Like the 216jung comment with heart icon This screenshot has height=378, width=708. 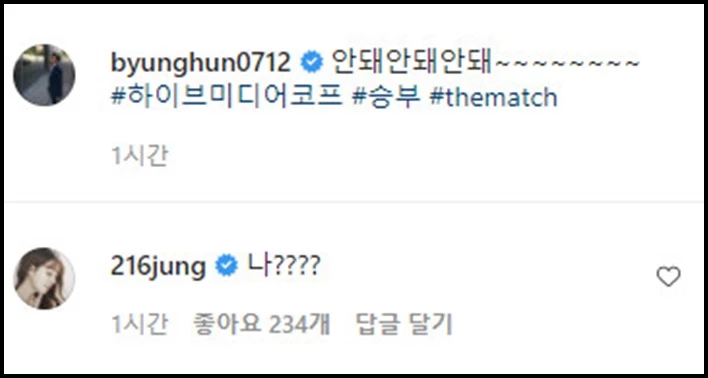[668, 277]
